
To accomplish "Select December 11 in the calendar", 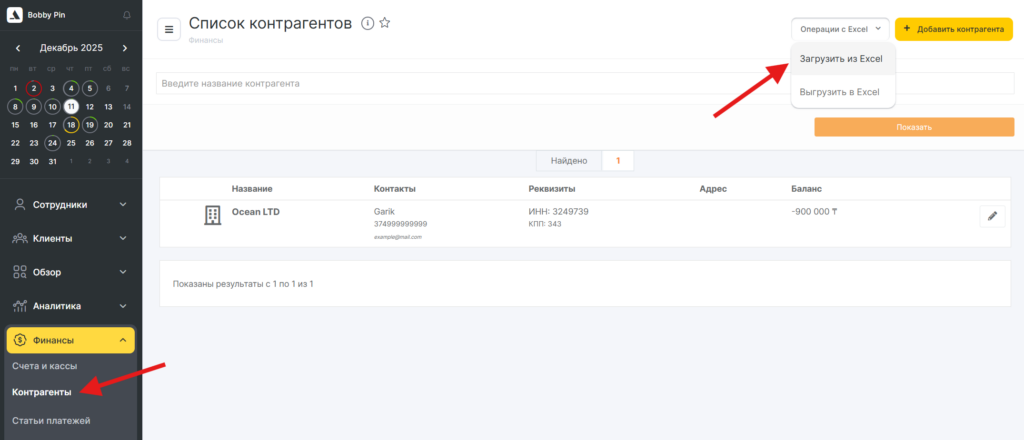I will coord(71,106).
